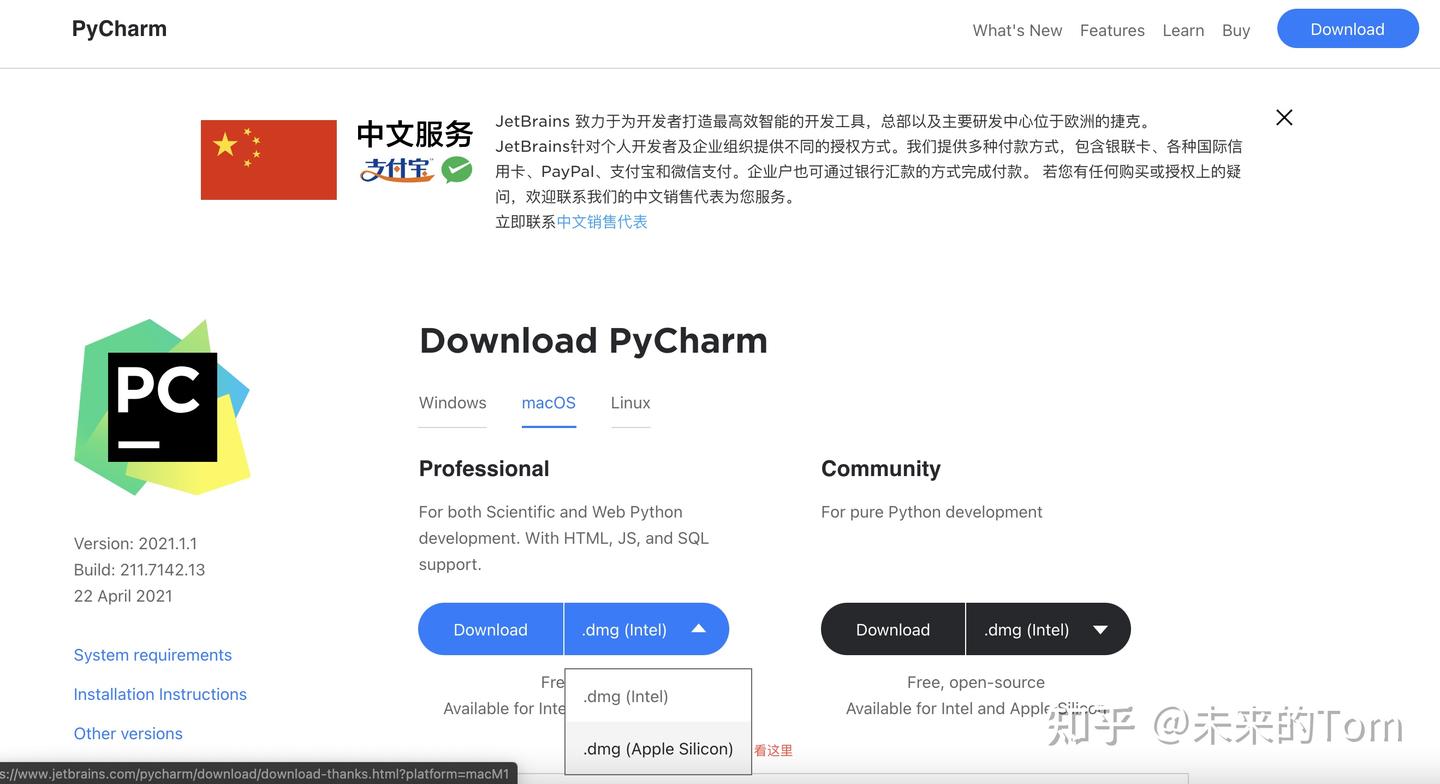Select .dmg (Apple Silicon) from the dropdown
1440x784 pixels.
656,748
